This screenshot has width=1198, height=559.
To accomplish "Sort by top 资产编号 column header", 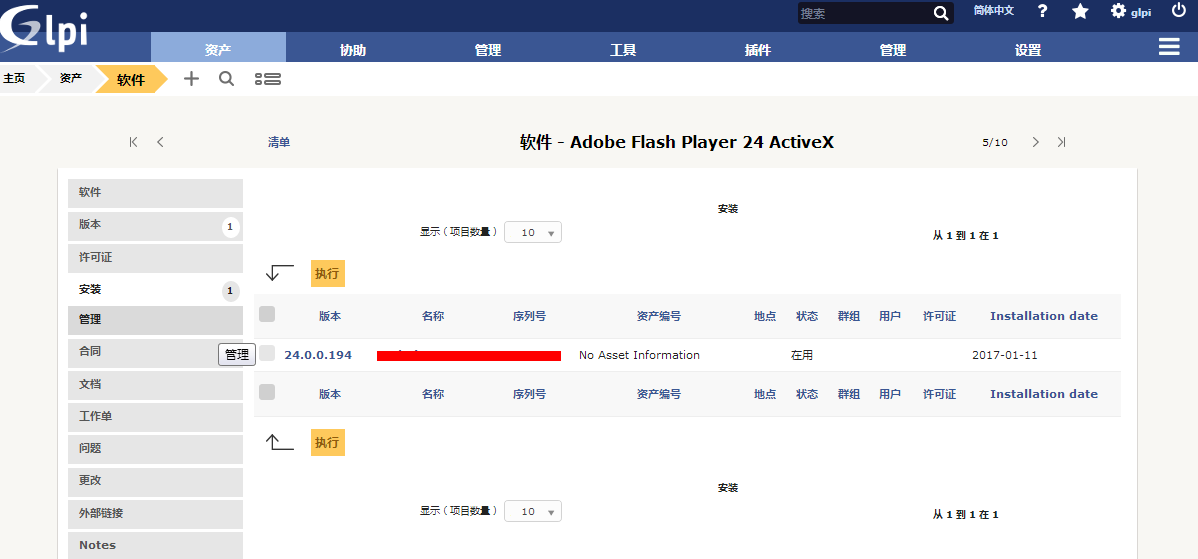I will tap(659, 316).
